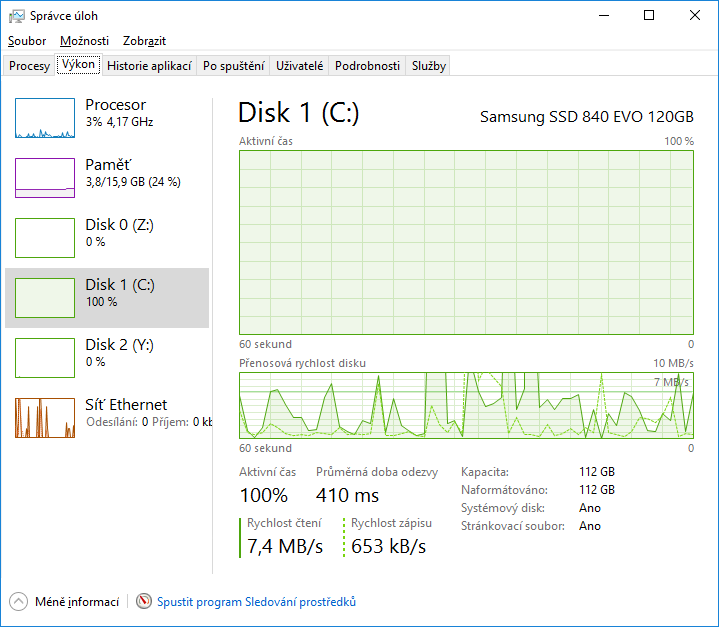Click Spustit program Sledování prostředků link
This screenshot has width=719, height=630.
tap(256, 602)
